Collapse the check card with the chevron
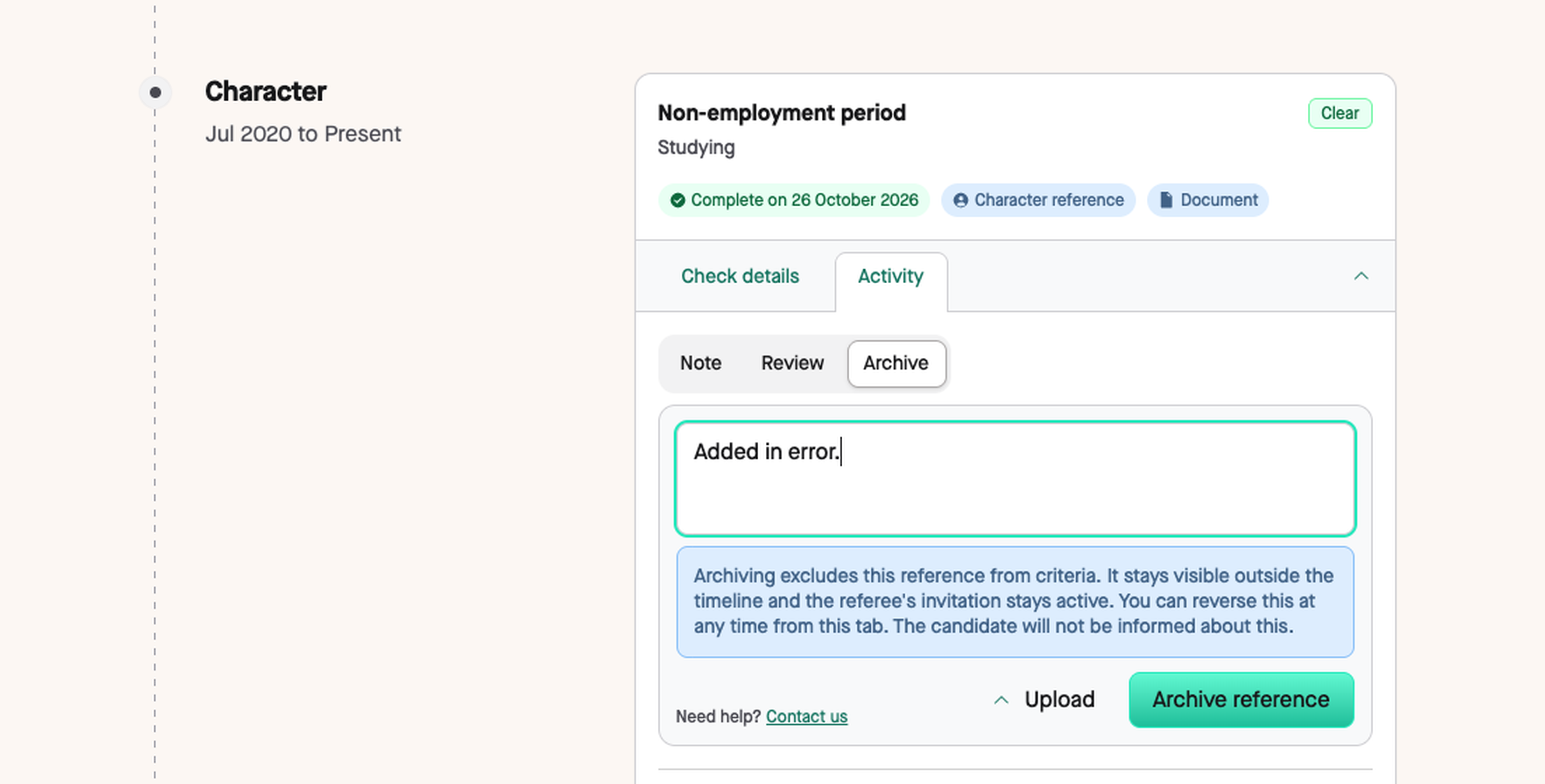The width and height of the screenshot is (1545, 784). pyautogui.click(x=1361, y=276)
